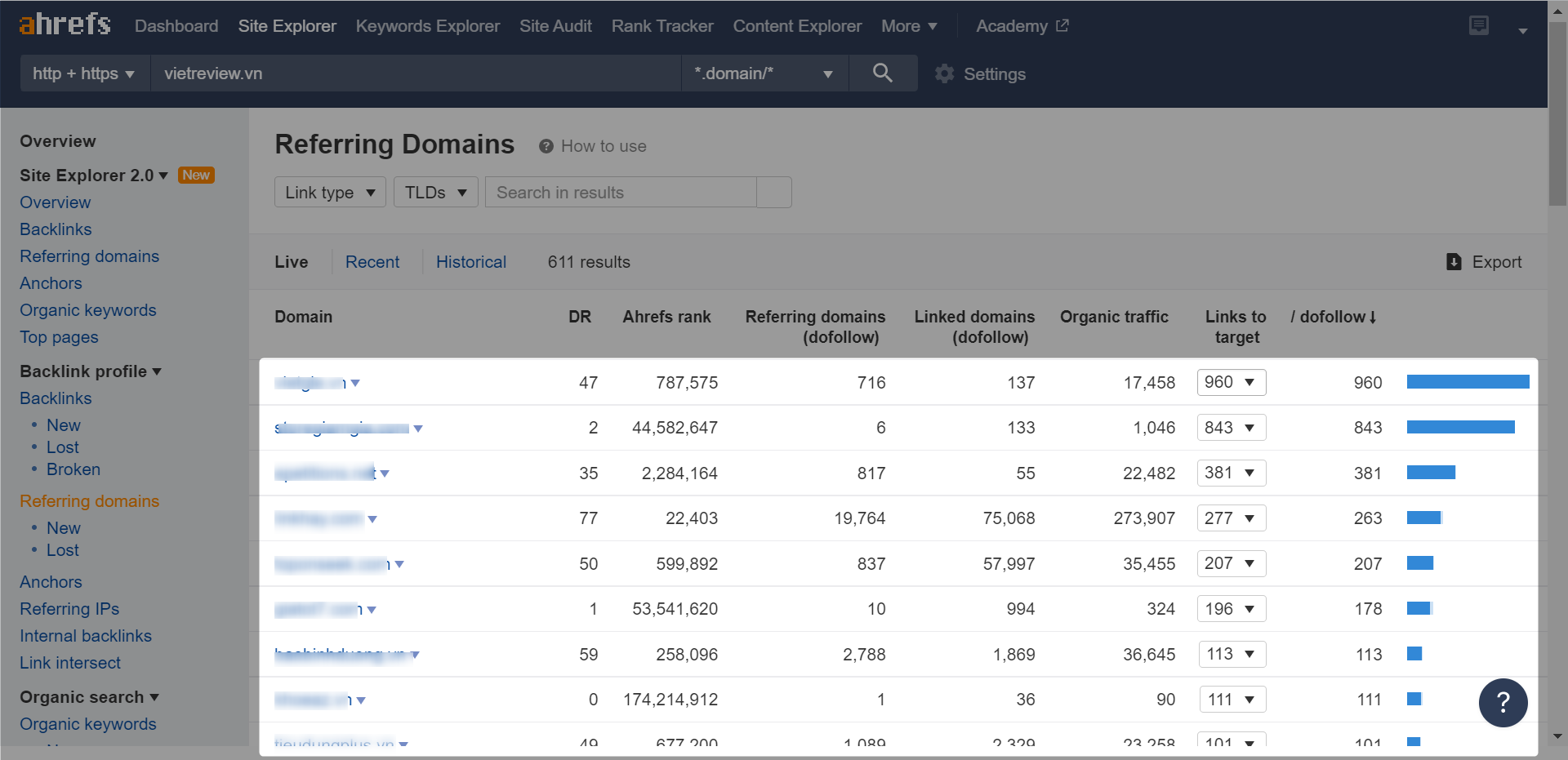The width and height of the screenshot is (1568, 760).
Task: Expand the 207 links to target dropdown
Action: [1232, 563]
